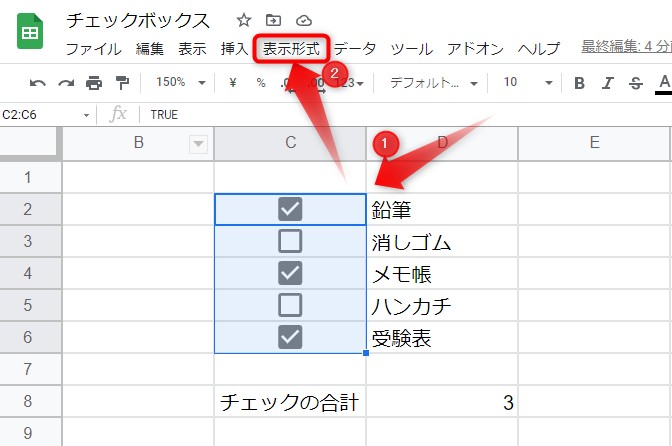The image size is (672, 446).
Task: Redo the last action
Action: [x=66, y=82]
